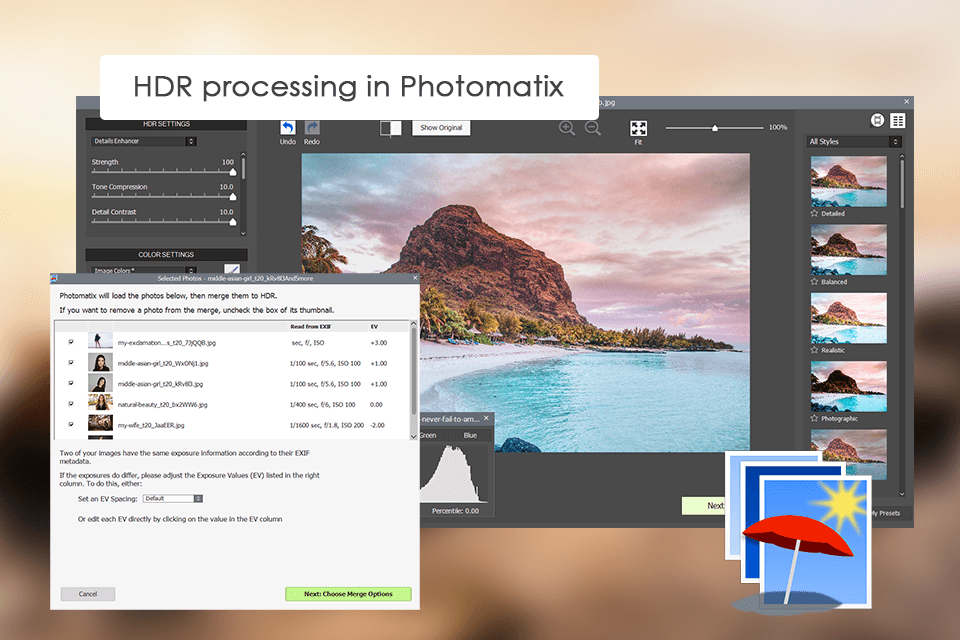
Task: Click filename my-wife_t20_JaaEER.jpg
Action: click(151, 425)
